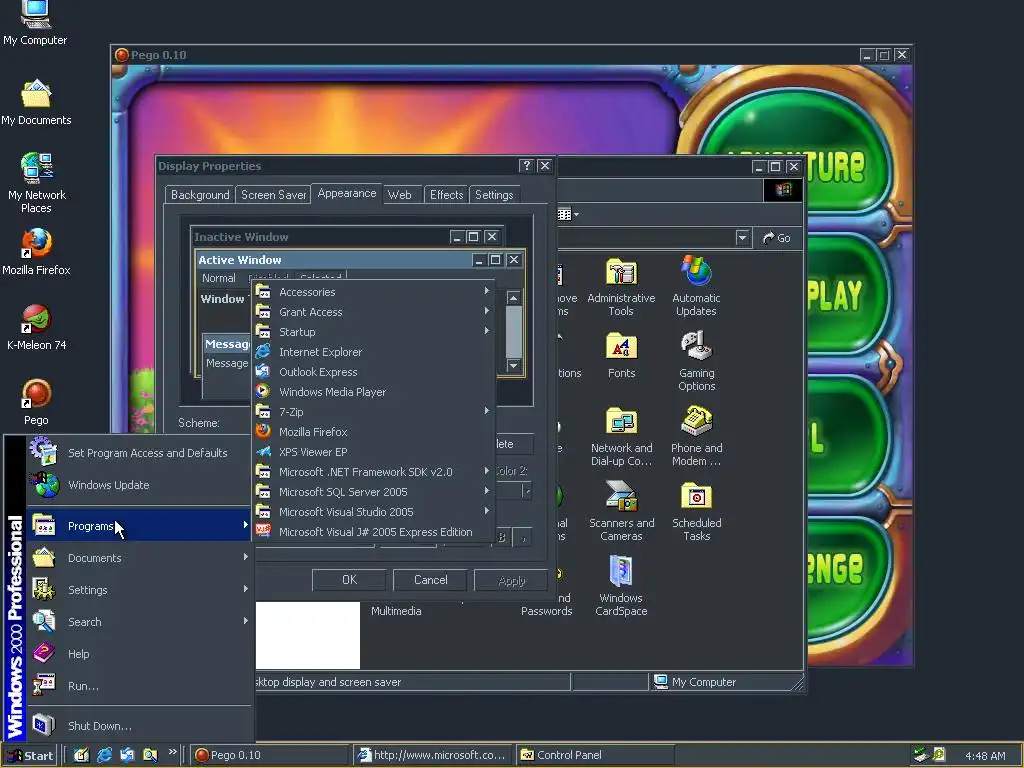This screenshot has height=768, width=1024.
Task: Click Outlook Express quick launch icon
Action: pos(127,755)
